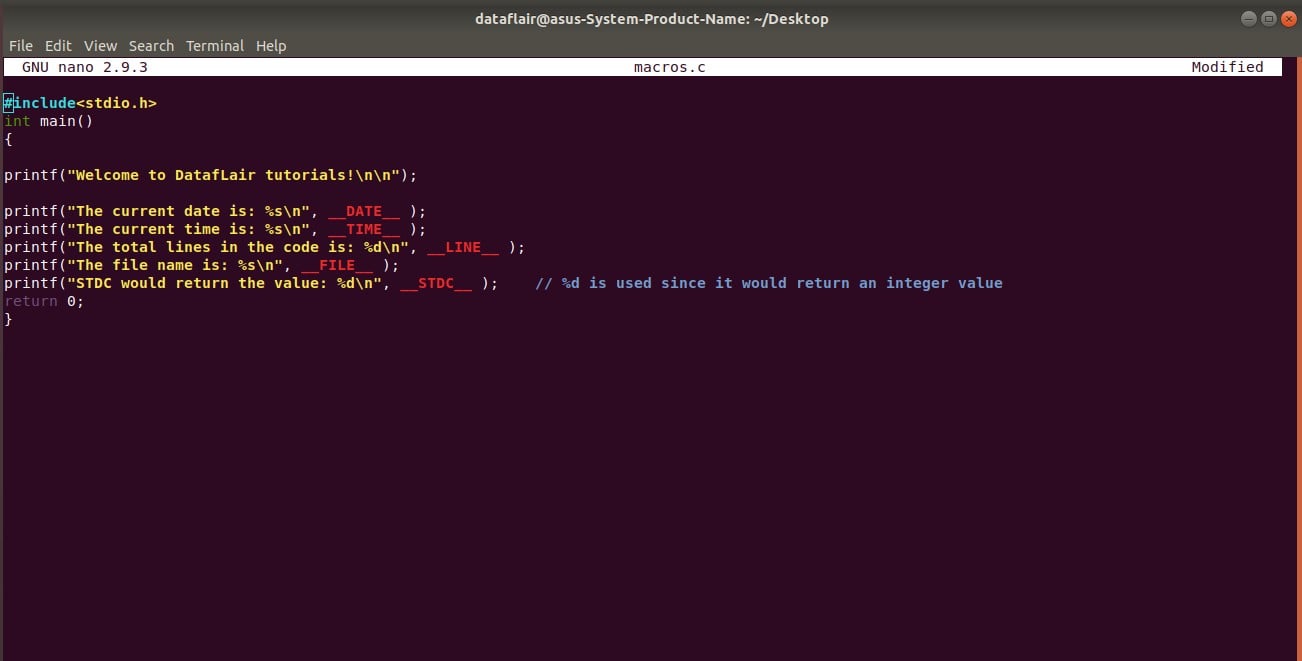Open the File menu
The height and width of the screenshot is (661, 1302).
click(20, 45)
